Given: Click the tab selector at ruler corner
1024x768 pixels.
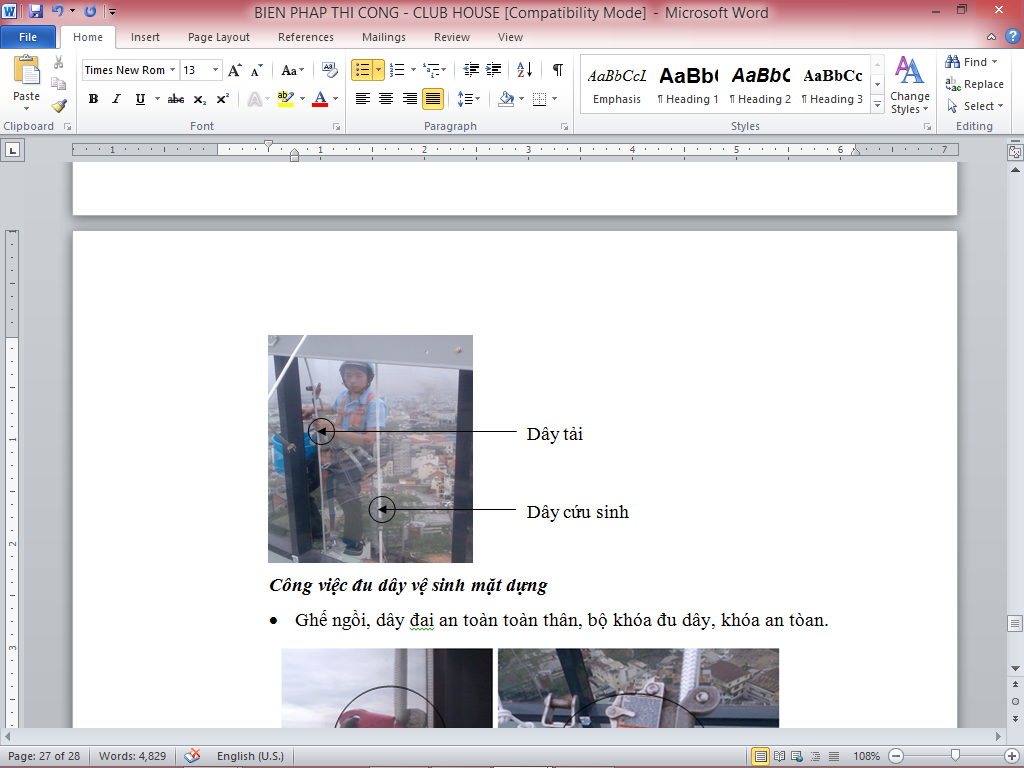Looking at the screenshot, I should pos(12,150).
